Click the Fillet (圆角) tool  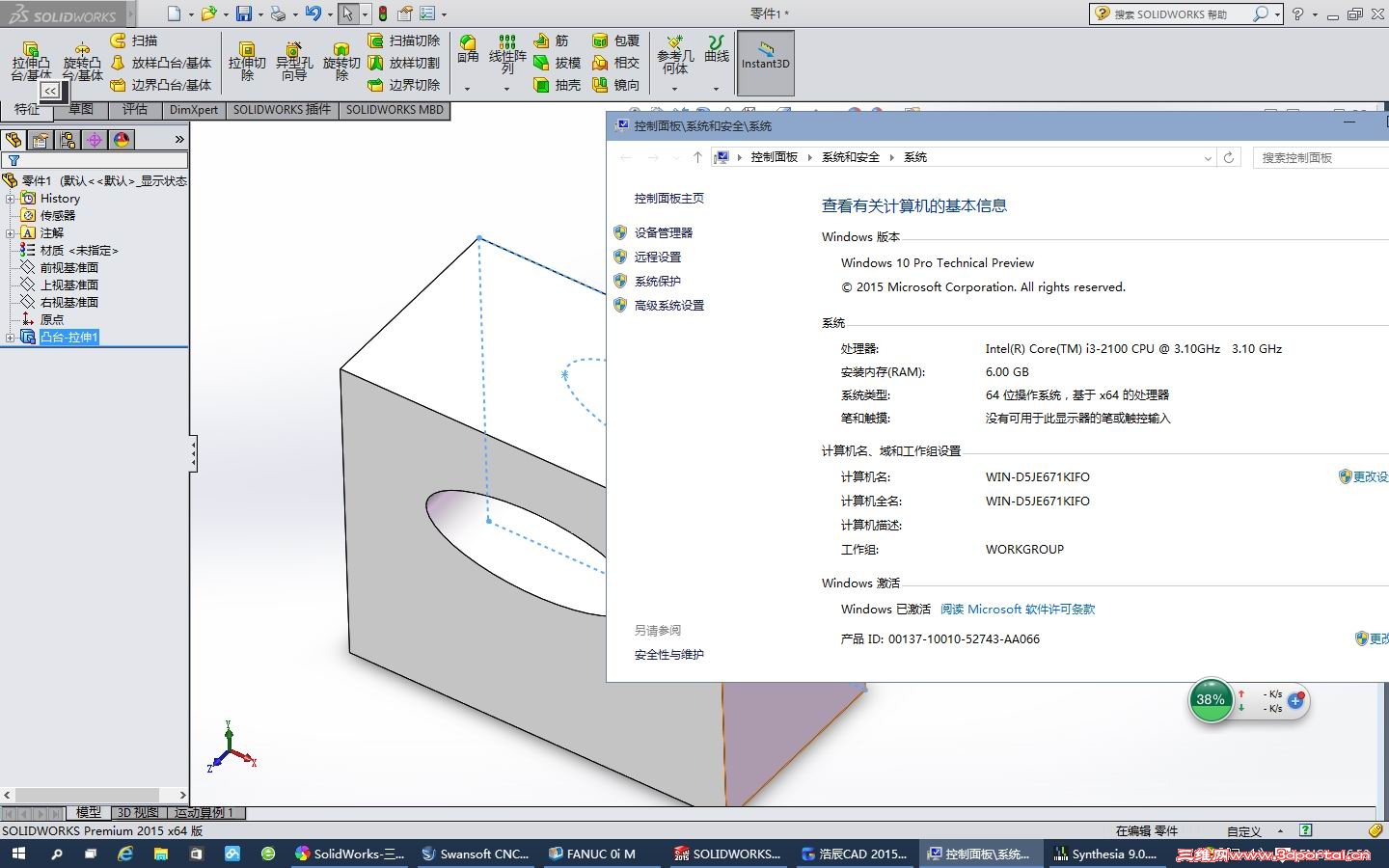[468, 49]
